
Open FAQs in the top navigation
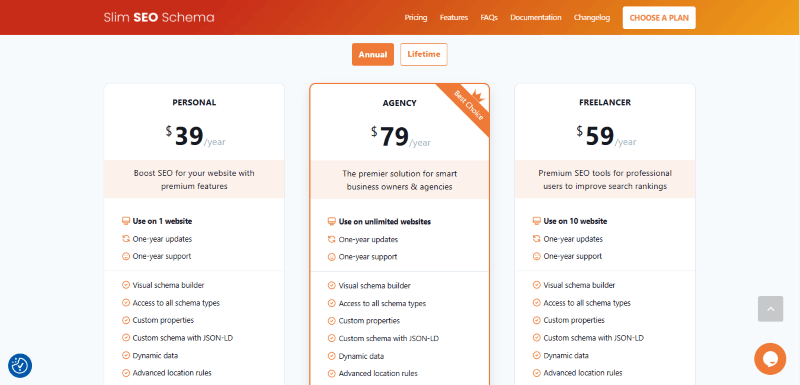tap(489, 17)
